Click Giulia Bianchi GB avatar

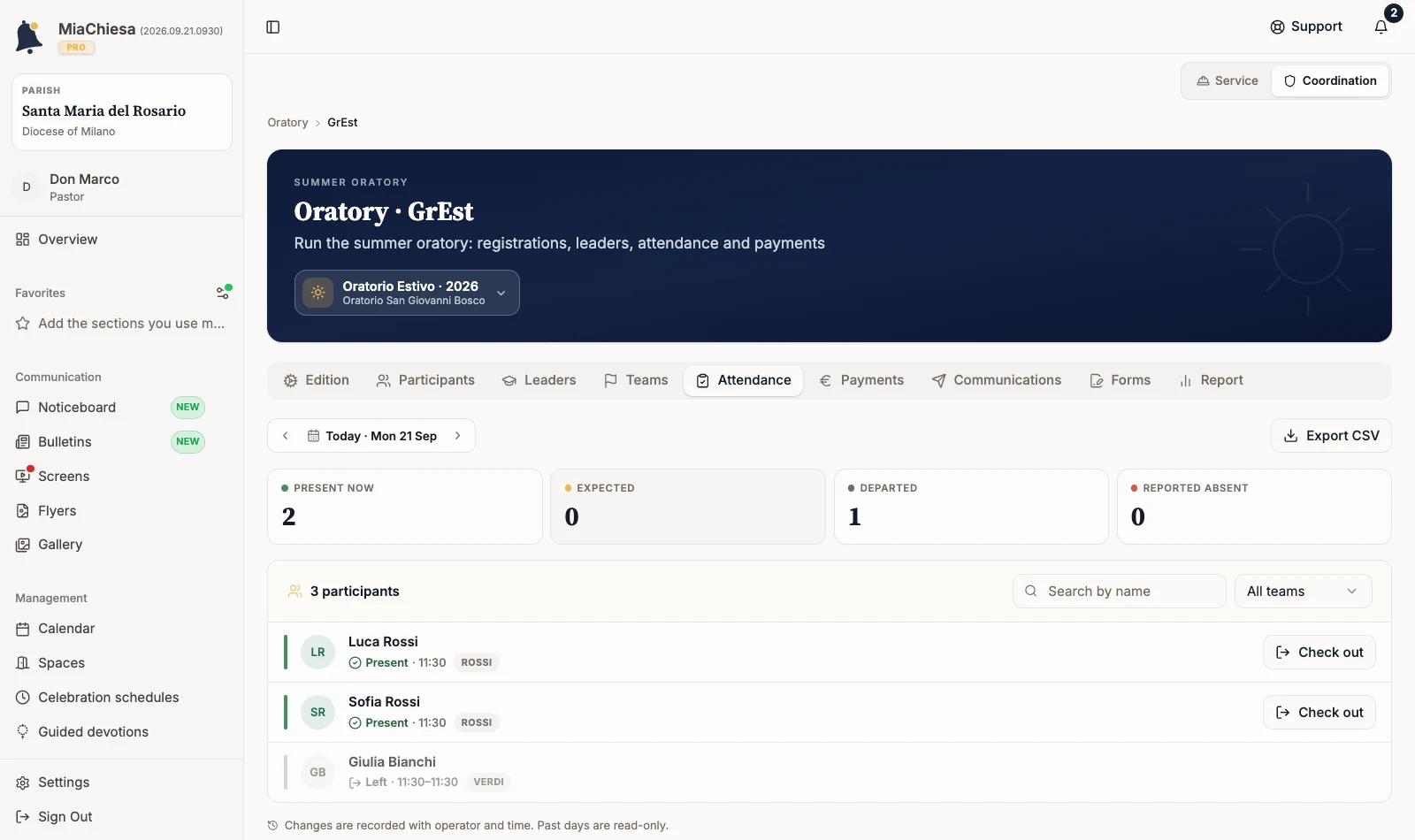pyautogui.click(x=317, y=773)
